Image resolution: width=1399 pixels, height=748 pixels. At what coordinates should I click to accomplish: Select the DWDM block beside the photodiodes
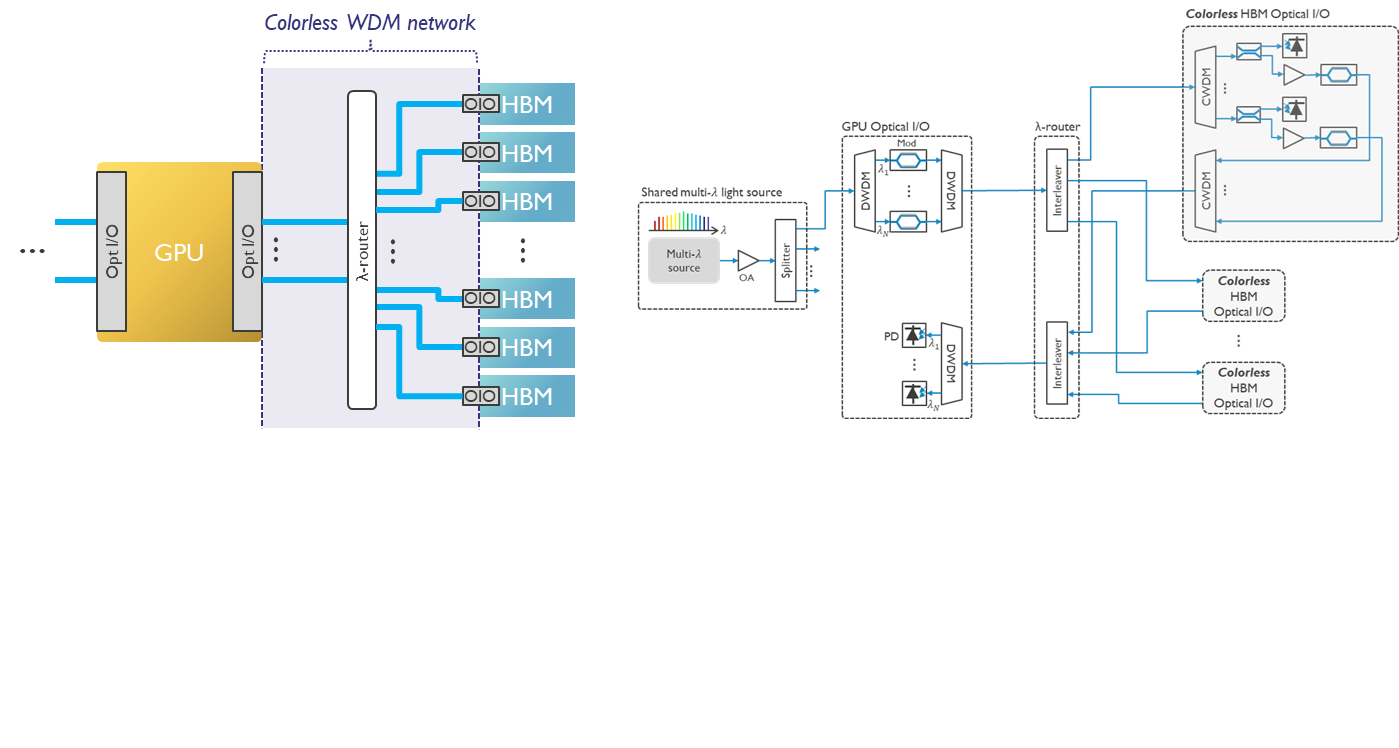tap(950, 365)
